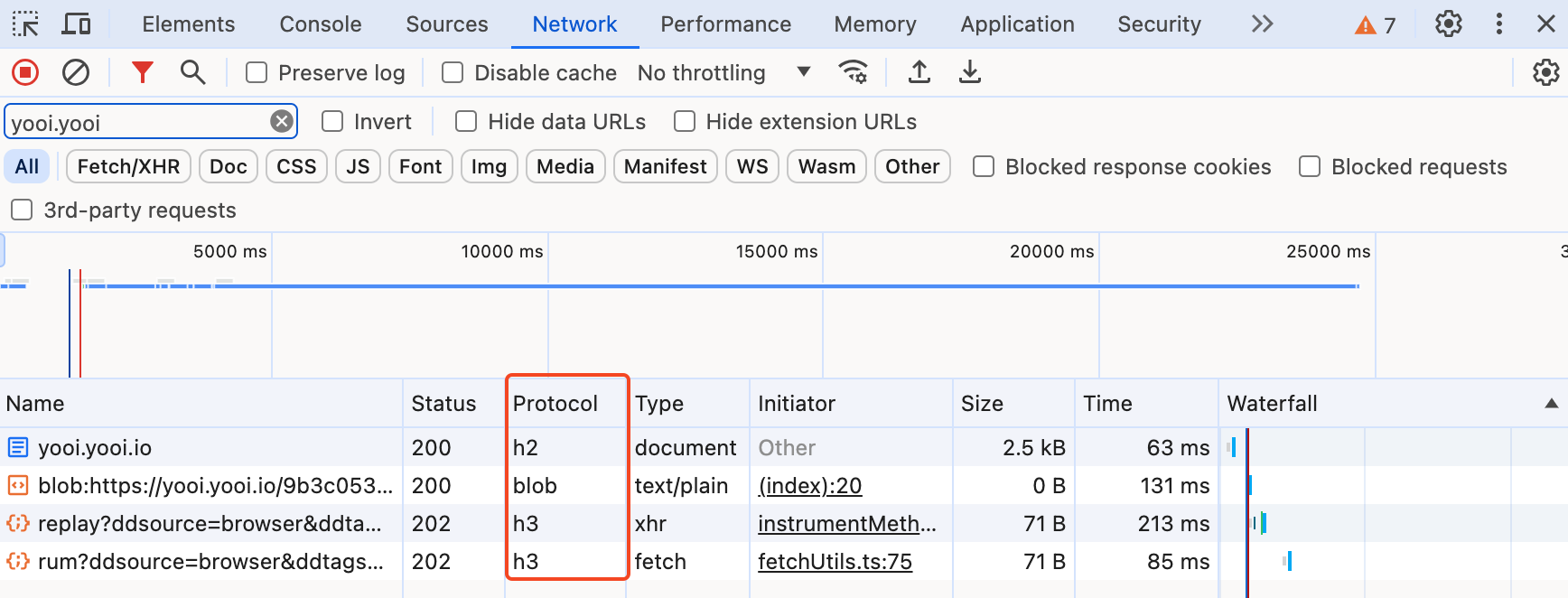Screen dimensions: 1568x598
Task: Open the No throttling dropdown
Action: click(723, 73)
